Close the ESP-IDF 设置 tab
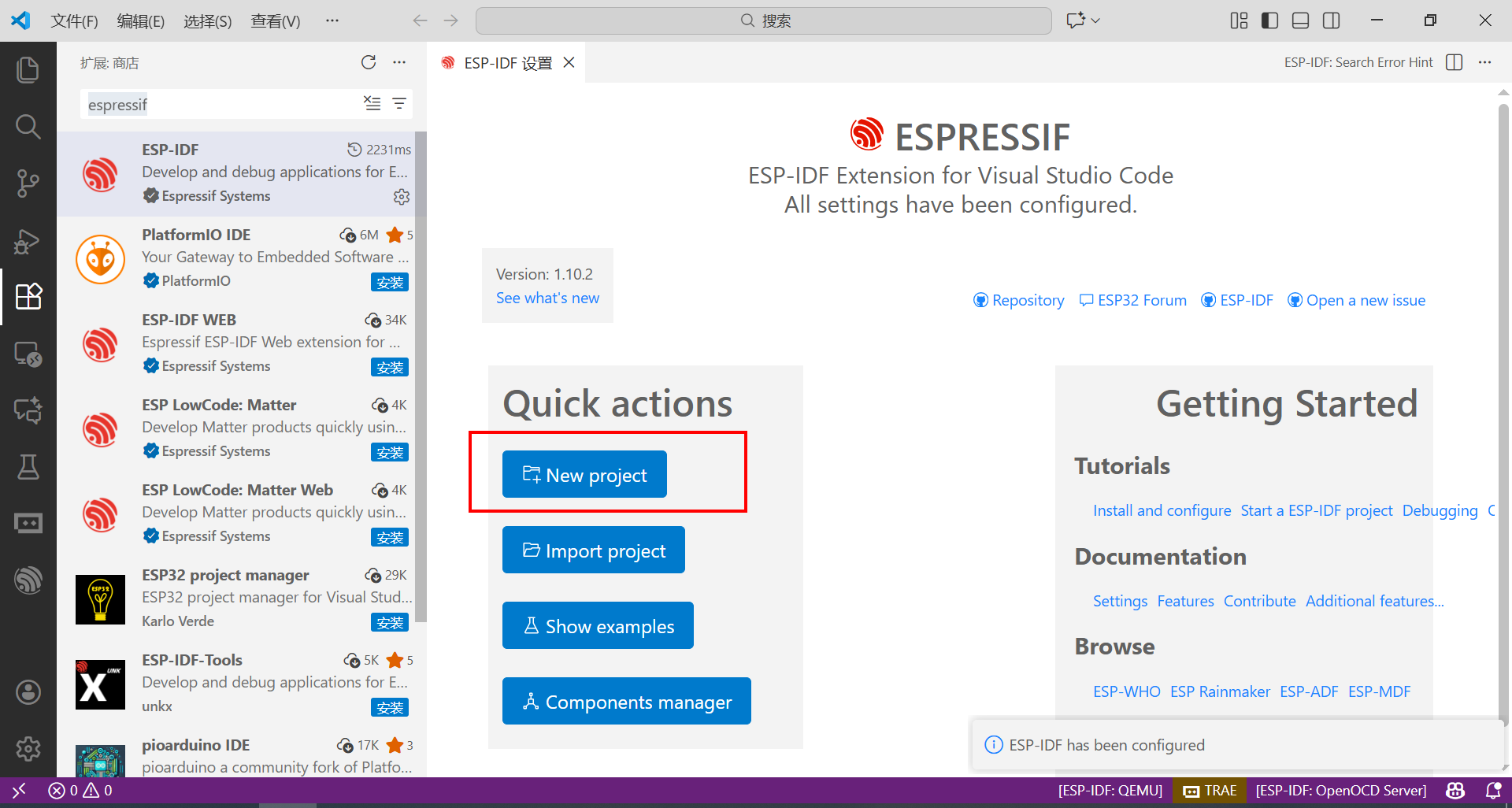Viewport: 1512px width, 808px height. tap(569, 62)
